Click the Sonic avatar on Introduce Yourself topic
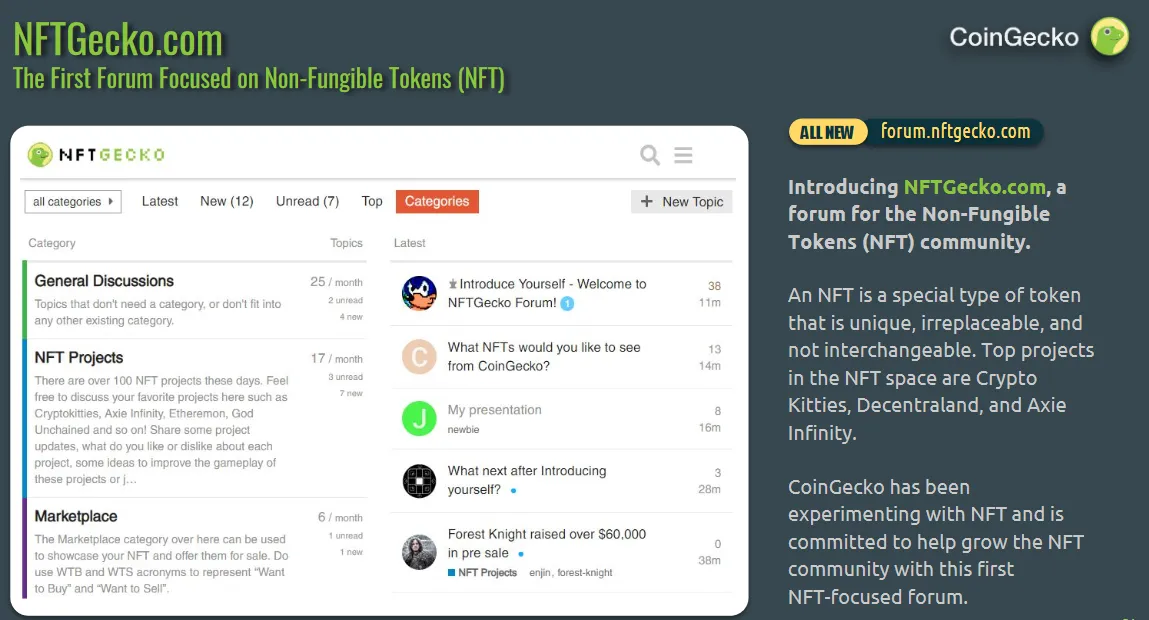 click(419, 293)
